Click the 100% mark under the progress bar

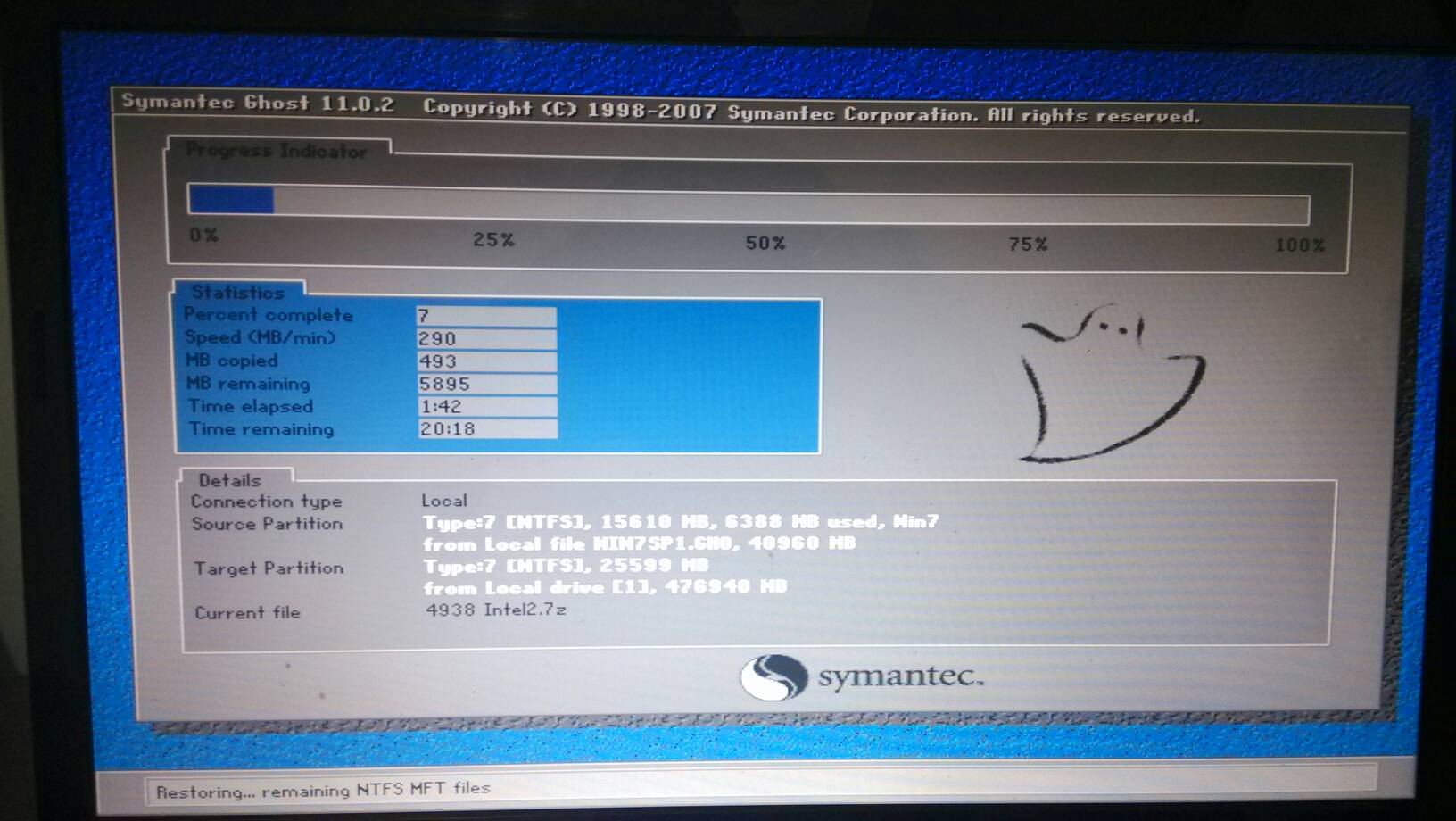(x=1300, y=245)
